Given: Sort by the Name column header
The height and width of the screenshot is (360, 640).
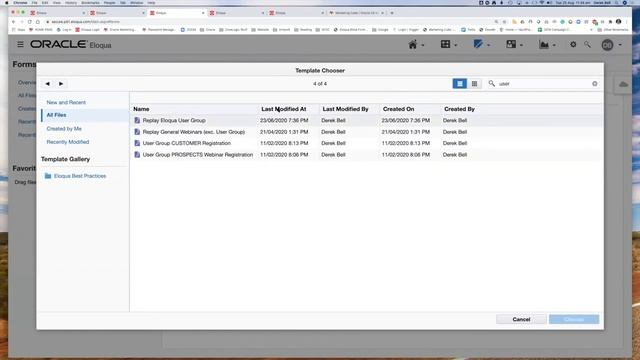Looking at the screenshot, I should click(x=141, y=109).
